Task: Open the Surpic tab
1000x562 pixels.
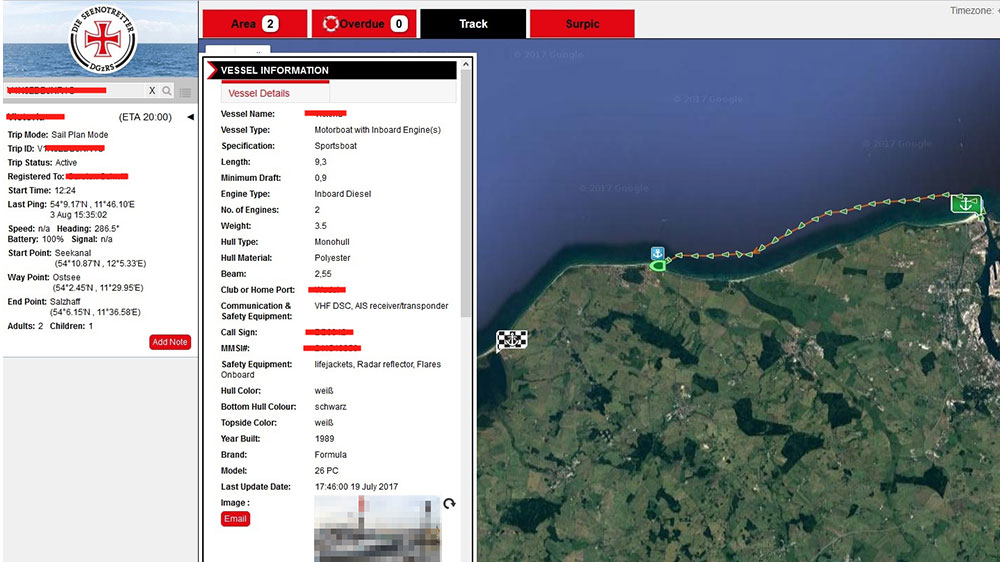Action: (582, 24)
